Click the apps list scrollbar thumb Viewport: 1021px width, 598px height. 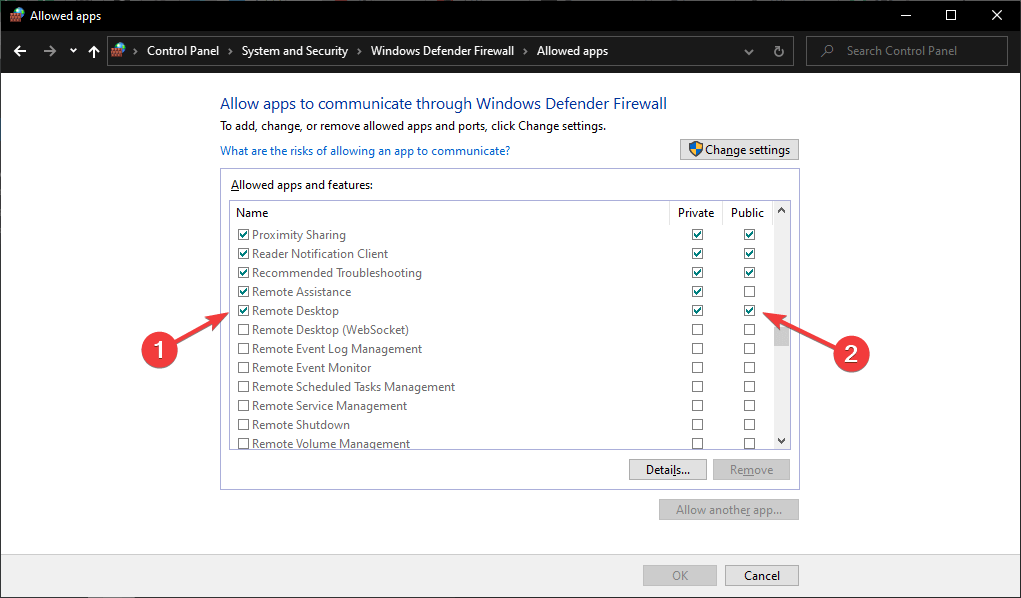tap(781, 331)
